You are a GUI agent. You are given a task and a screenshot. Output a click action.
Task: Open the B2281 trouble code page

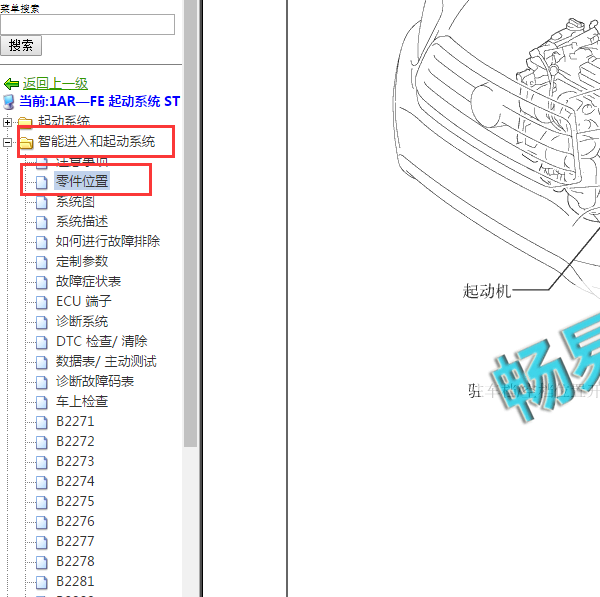75,581
